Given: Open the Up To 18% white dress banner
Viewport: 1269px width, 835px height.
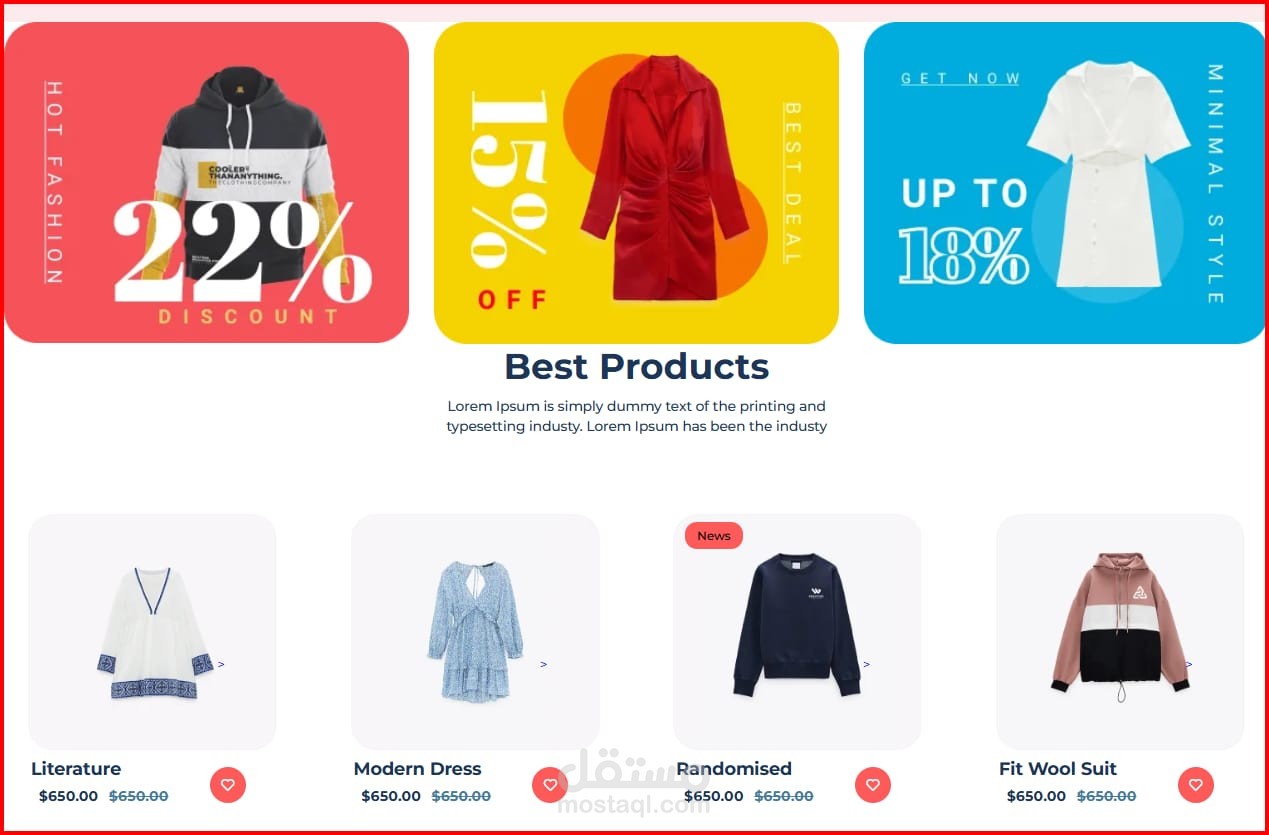Looking at the screenshot, I should click(x=1064, y=182).
